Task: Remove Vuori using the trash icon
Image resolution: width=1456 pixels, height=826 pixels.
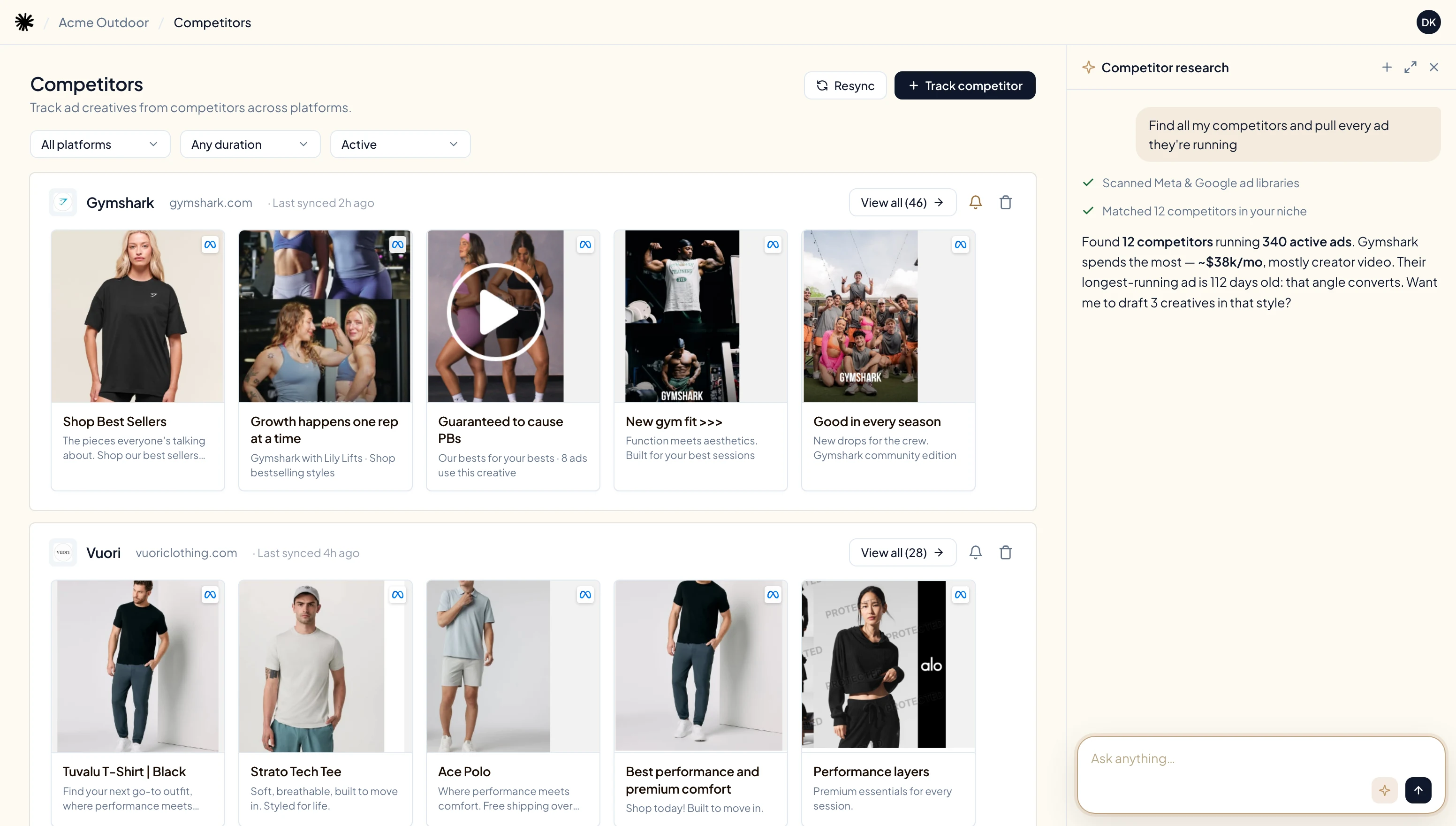Action: (x=1005, y=552)
